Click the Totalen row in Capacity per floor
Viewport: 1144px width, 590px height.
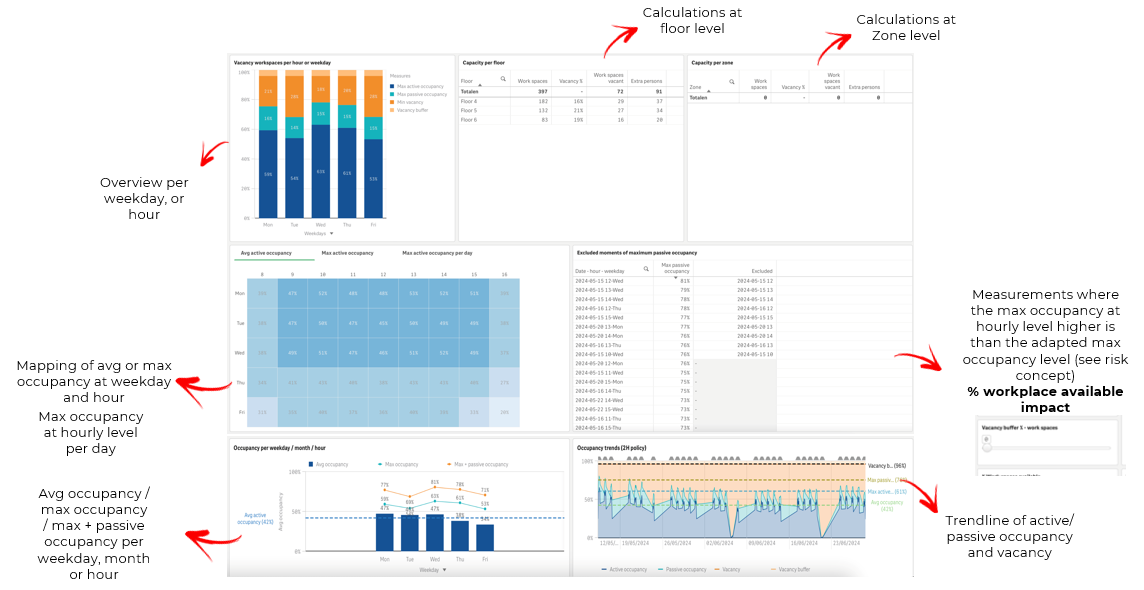[571, 92]
